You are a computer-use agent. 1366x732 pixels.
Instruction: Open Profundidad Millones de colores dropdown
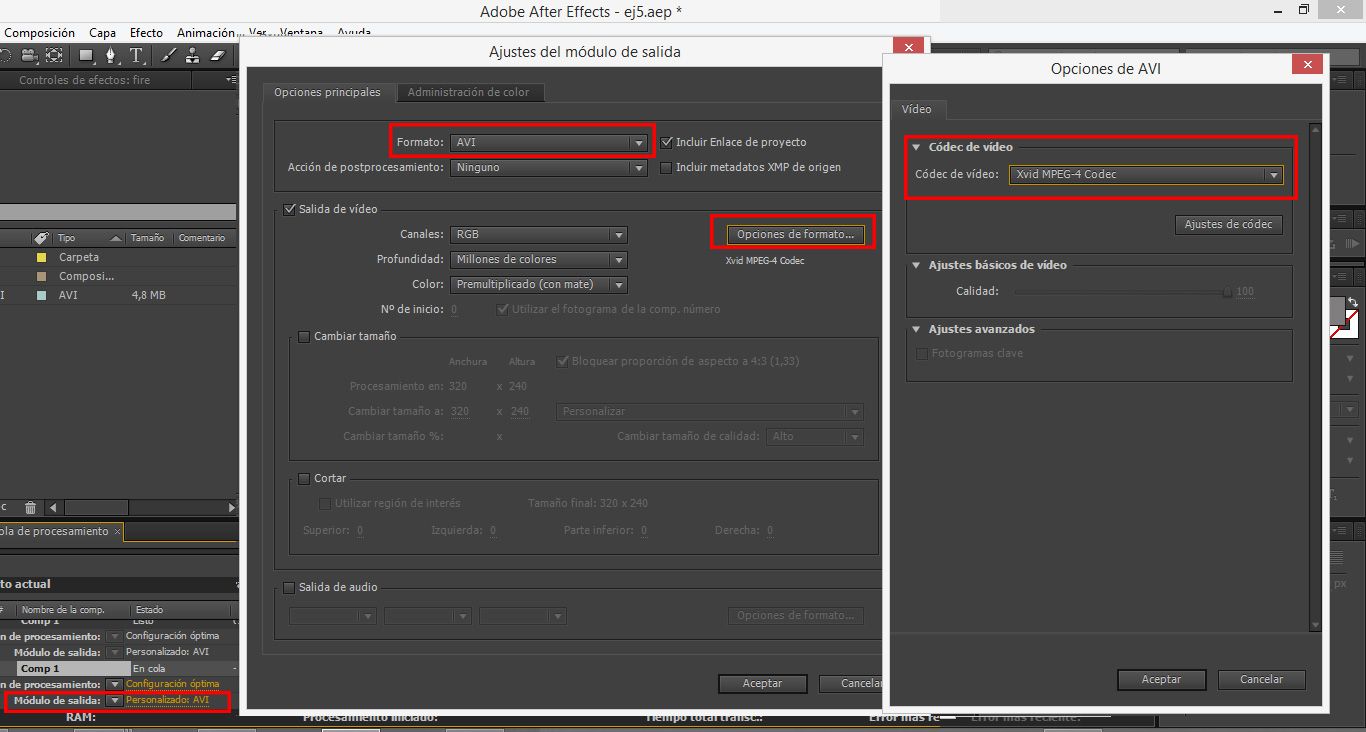(x=538, y=259)
